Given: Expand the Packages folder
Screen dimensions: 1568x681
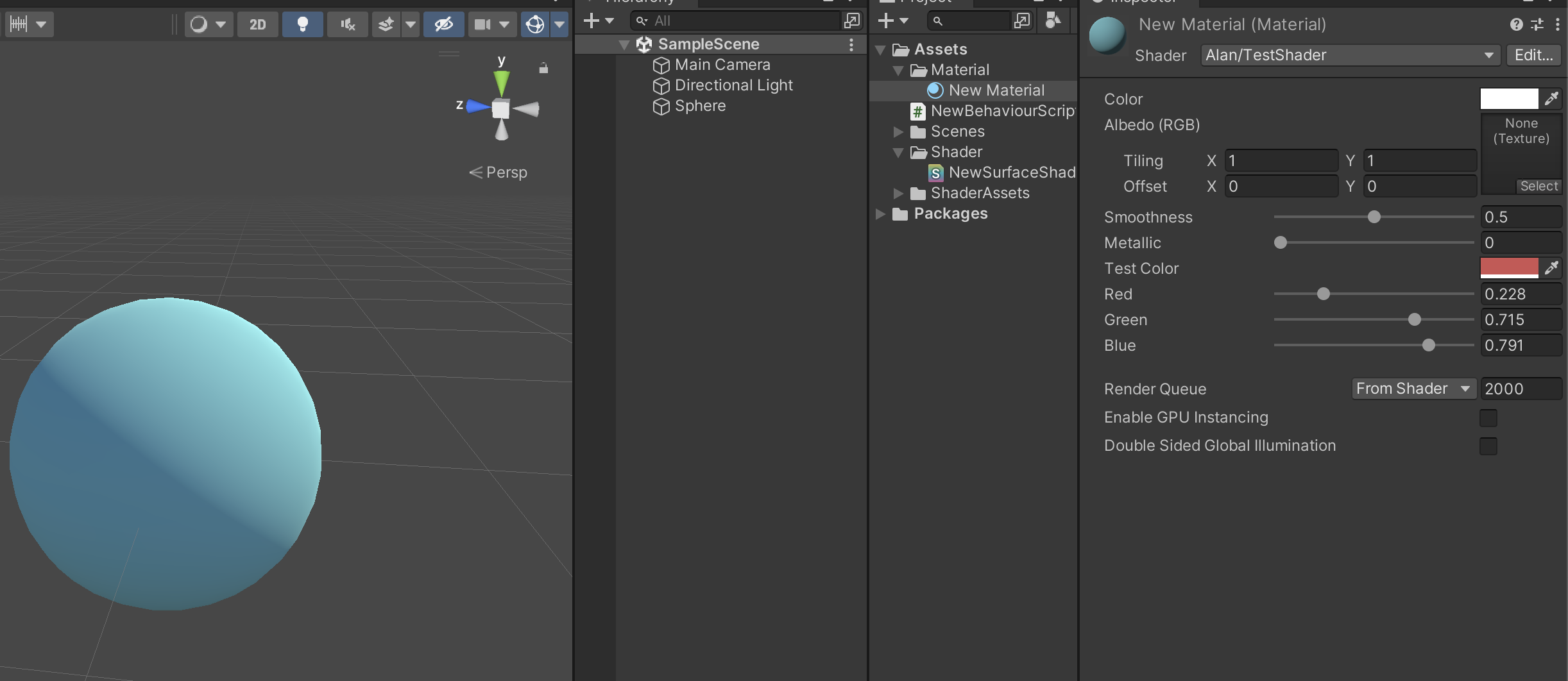Looking at the screenshot, I should (x=880, y=214).
